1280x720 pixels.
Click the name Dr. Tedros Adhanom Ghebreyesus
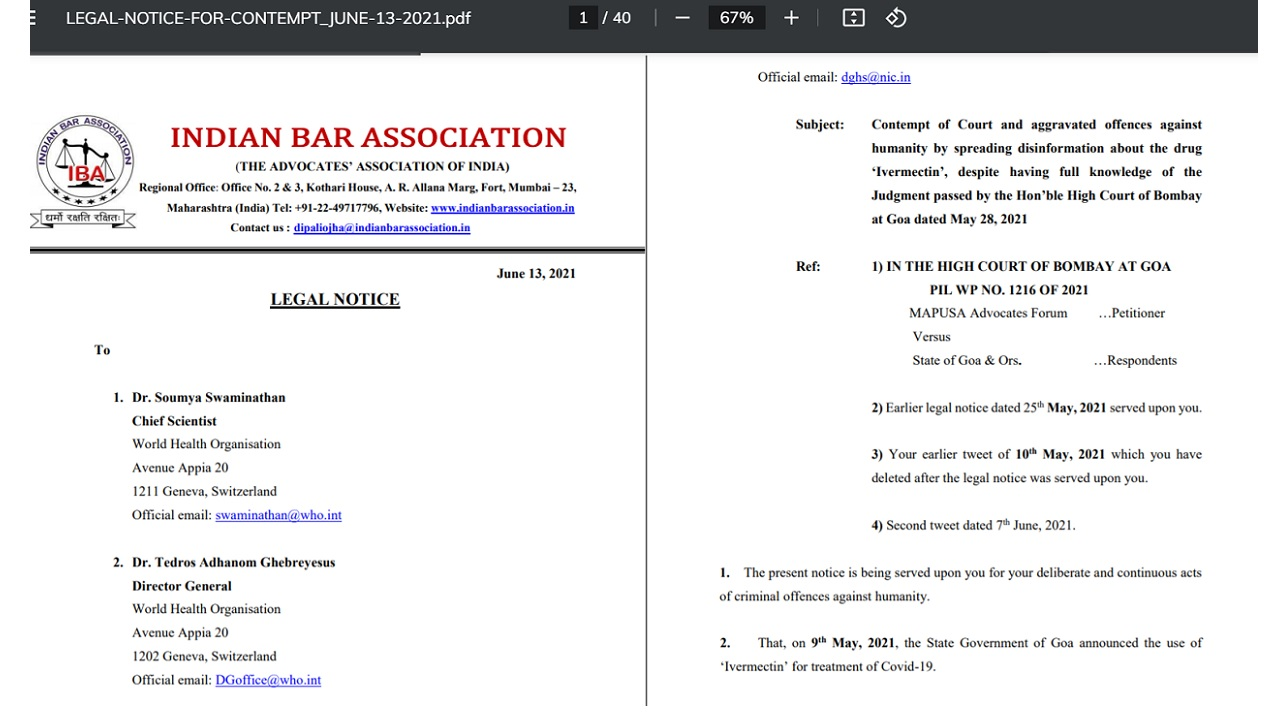(x=233, y=562)
